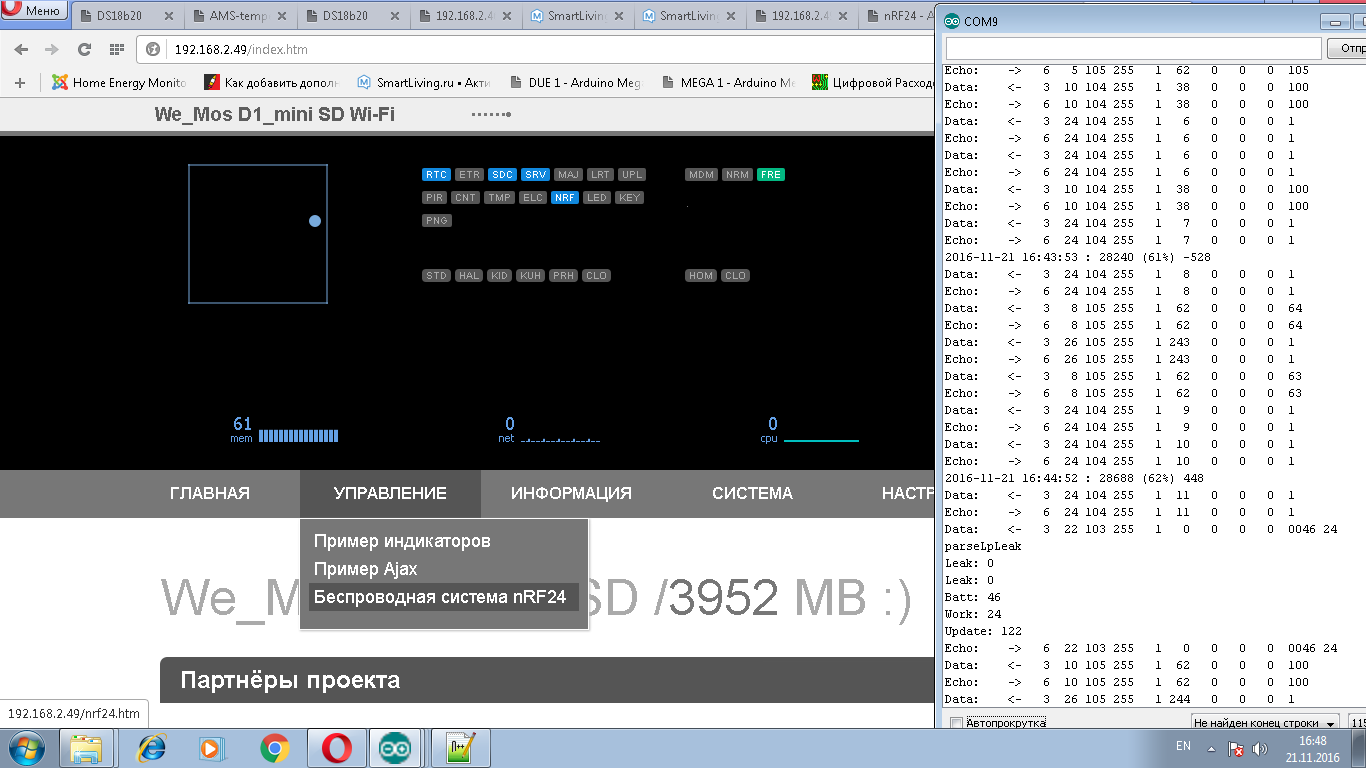This screenshot has height=768, width=1366.
Task: Click the PNG badge below PIR row
Action: coord(436,220)
